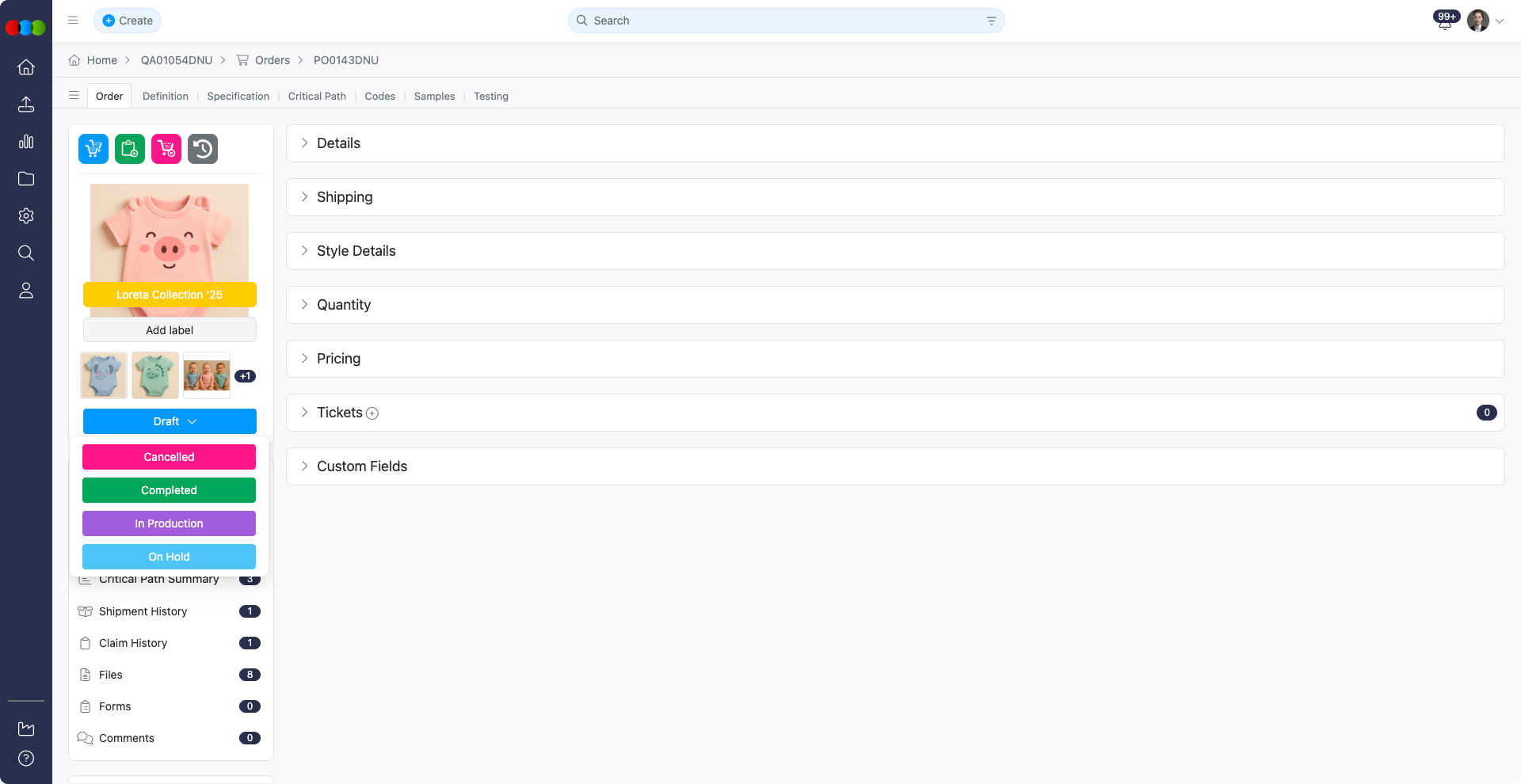
Task: Click the settings gear in the sidebar
Action: [26, 215]
